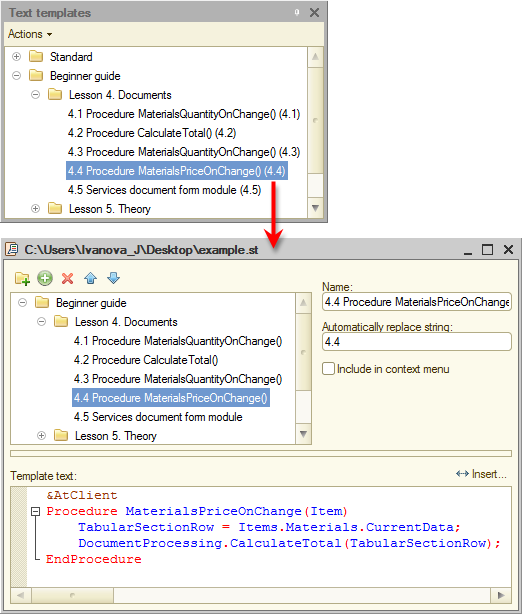522x614 pixels.
Task: Click the green add template icon
Action: click(x=45, y=278)
